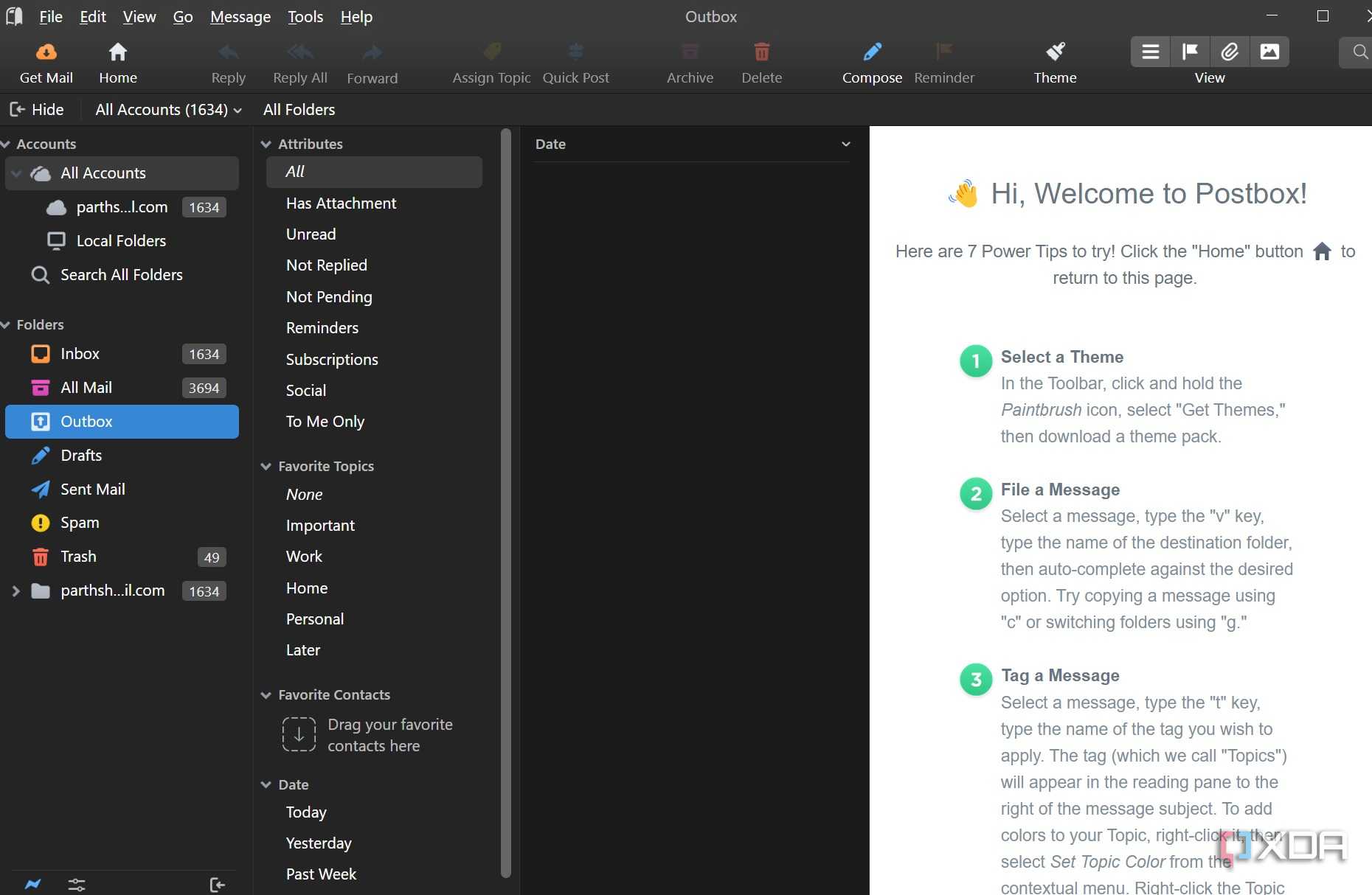Click the Home toolbar icon
Viewport: 1372px width, 895px height.
click(x=118, y=52)
